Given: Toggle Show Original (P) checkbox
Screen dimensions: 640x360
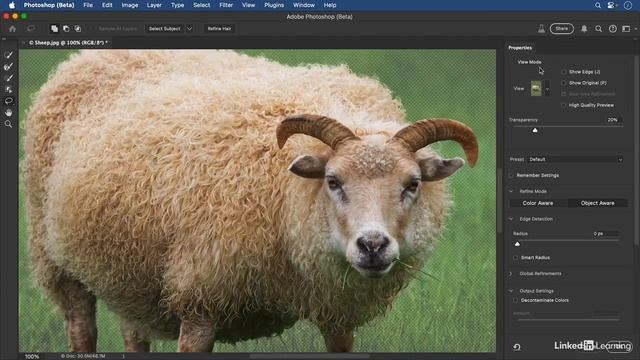Looking at the screenshot, I should pyautogui.click(x=564, y=83).
